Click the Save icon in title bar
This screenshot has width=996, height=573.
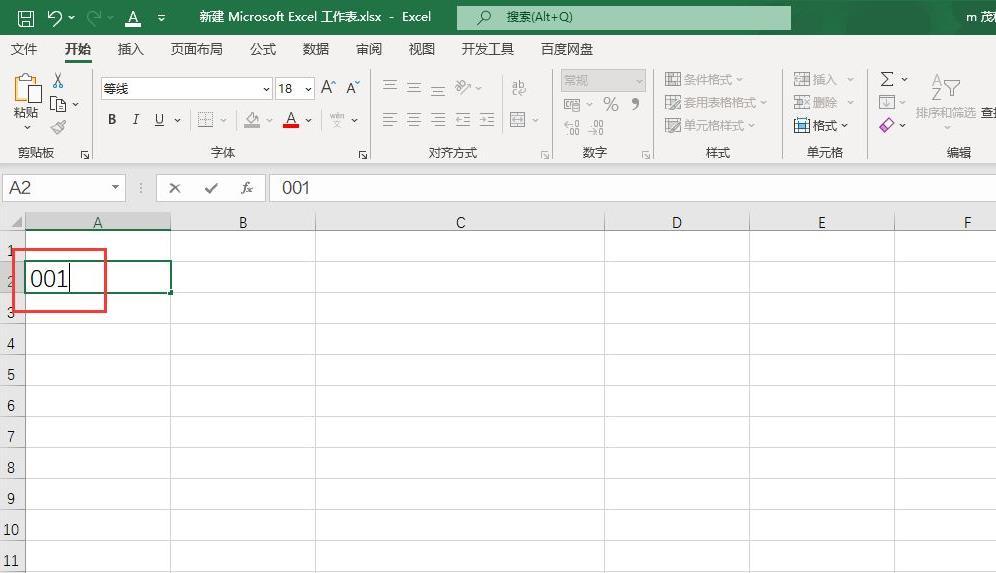coord(25,18)
